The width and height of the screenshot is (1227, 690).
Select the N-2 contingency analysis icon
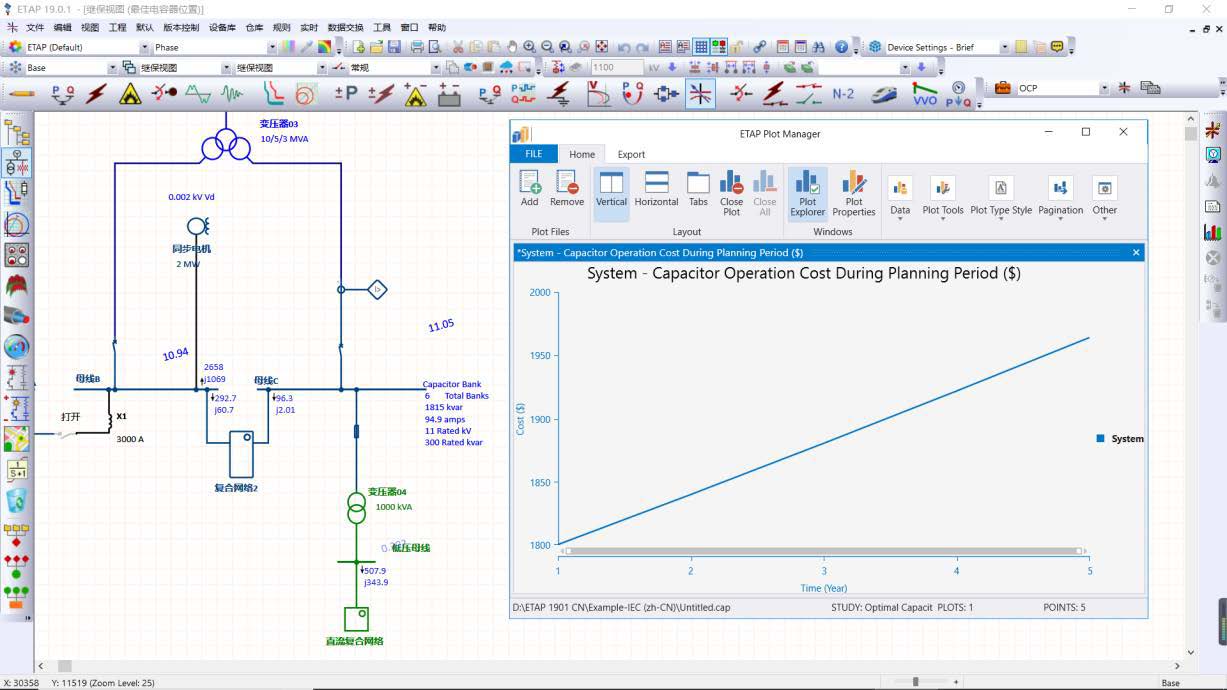click(x=843, y=94)
